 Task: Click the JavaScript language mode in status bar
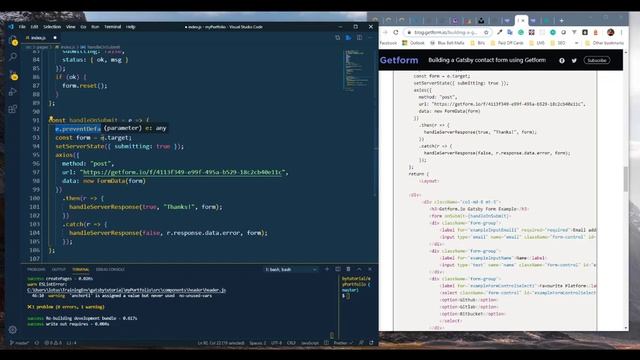310,343
